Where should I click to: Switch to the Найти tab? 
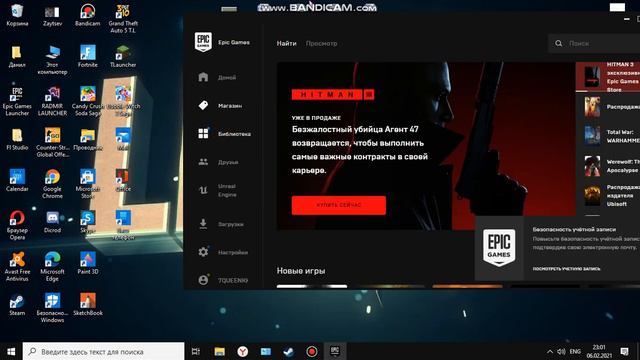pos(287,43)
